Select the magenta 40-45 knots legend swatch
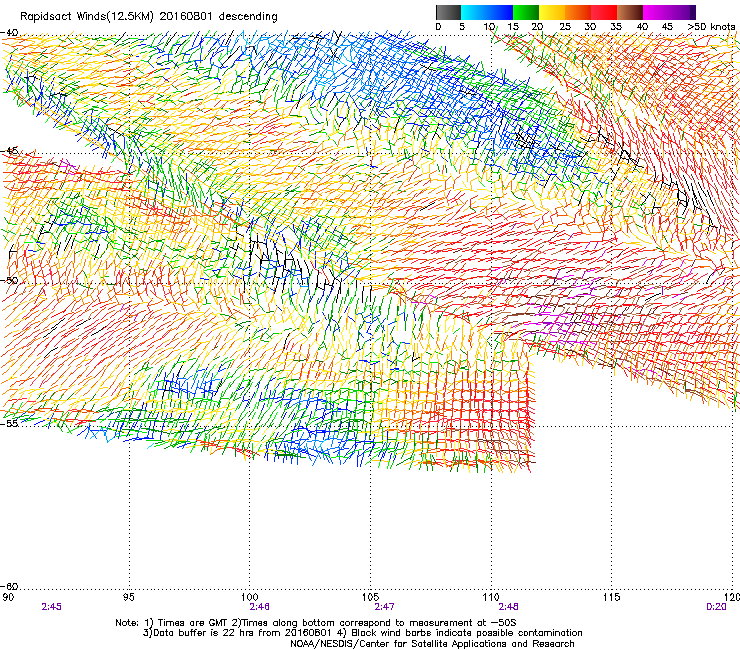Viewport: 740px width, 650px height. (656, 12)
